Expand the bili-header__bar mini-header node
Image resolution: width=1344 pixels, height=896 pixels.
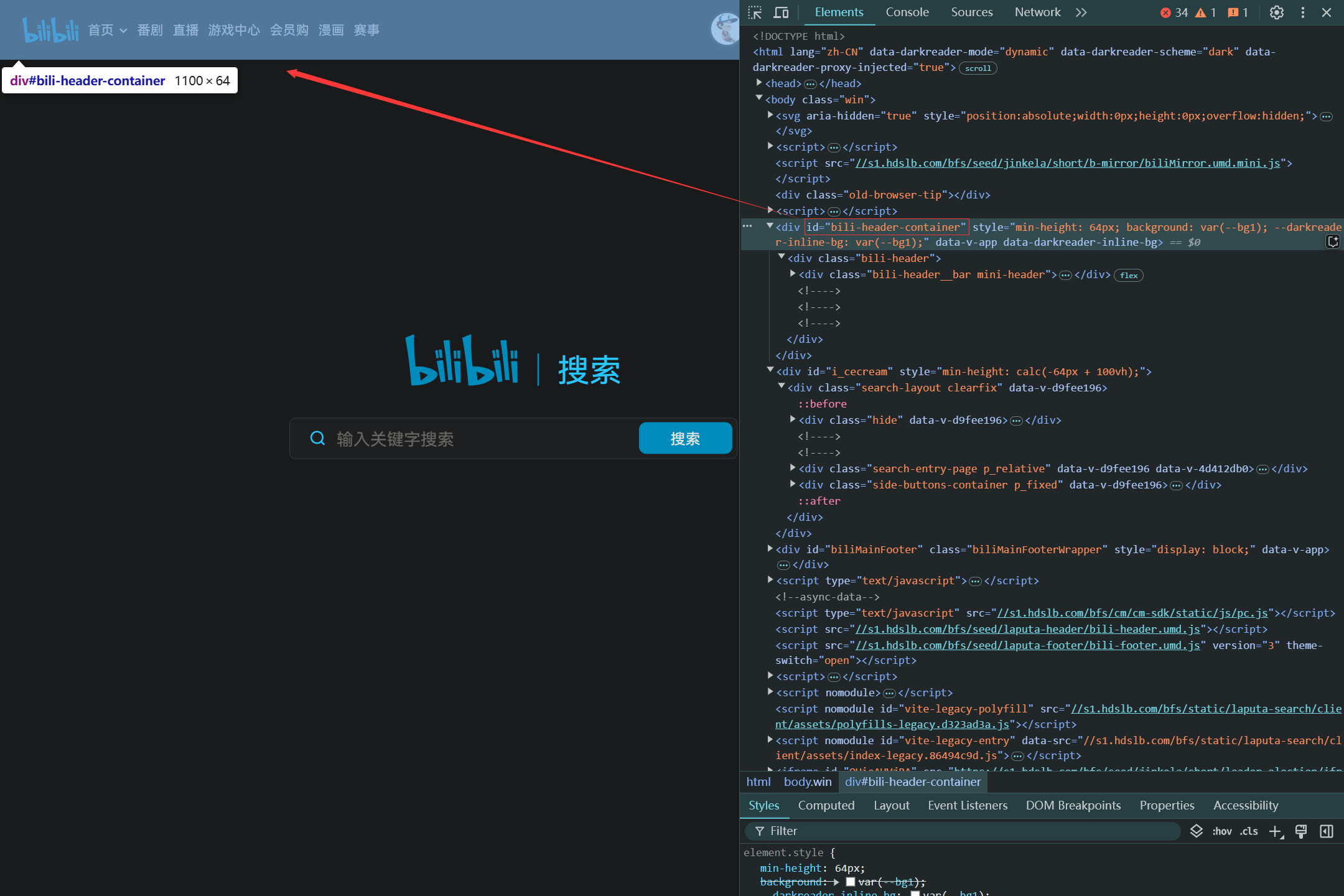pos(793,274)
